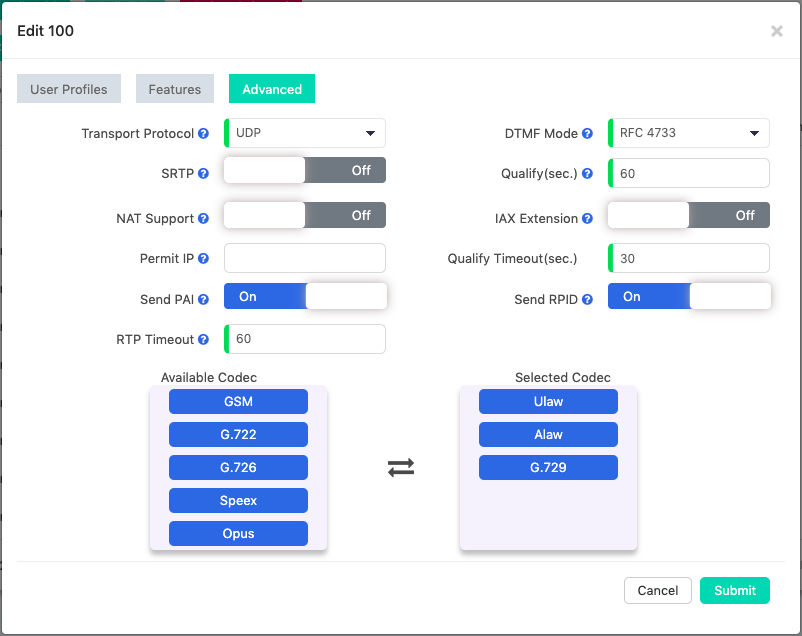Click the NAT Support help icon
Viewport: 802px width, 636px height.
click(x=204, y=218)
